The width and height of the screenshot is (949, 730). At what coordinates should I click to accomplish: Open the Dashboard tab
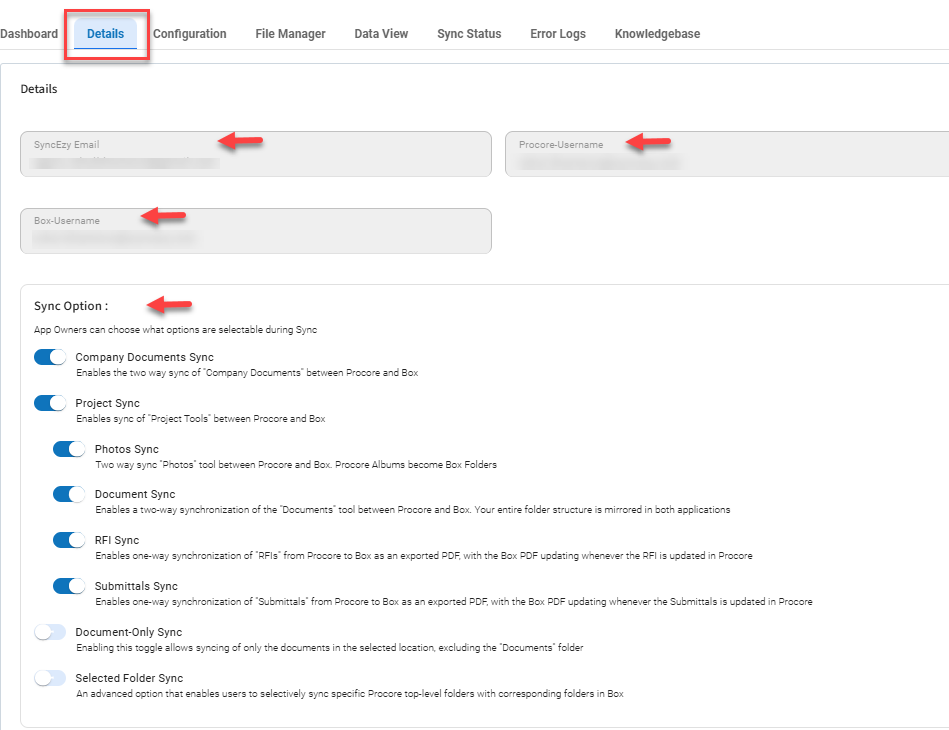pyautogui.click(x=28, y=34)
